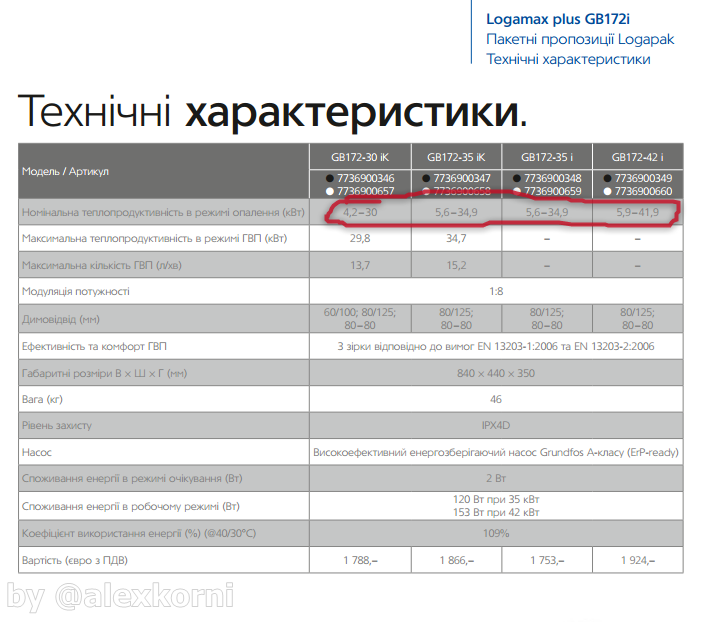Select the GB172-42 i column header
Viewport: 727px width, 622px height.
[x=638, y=158]
